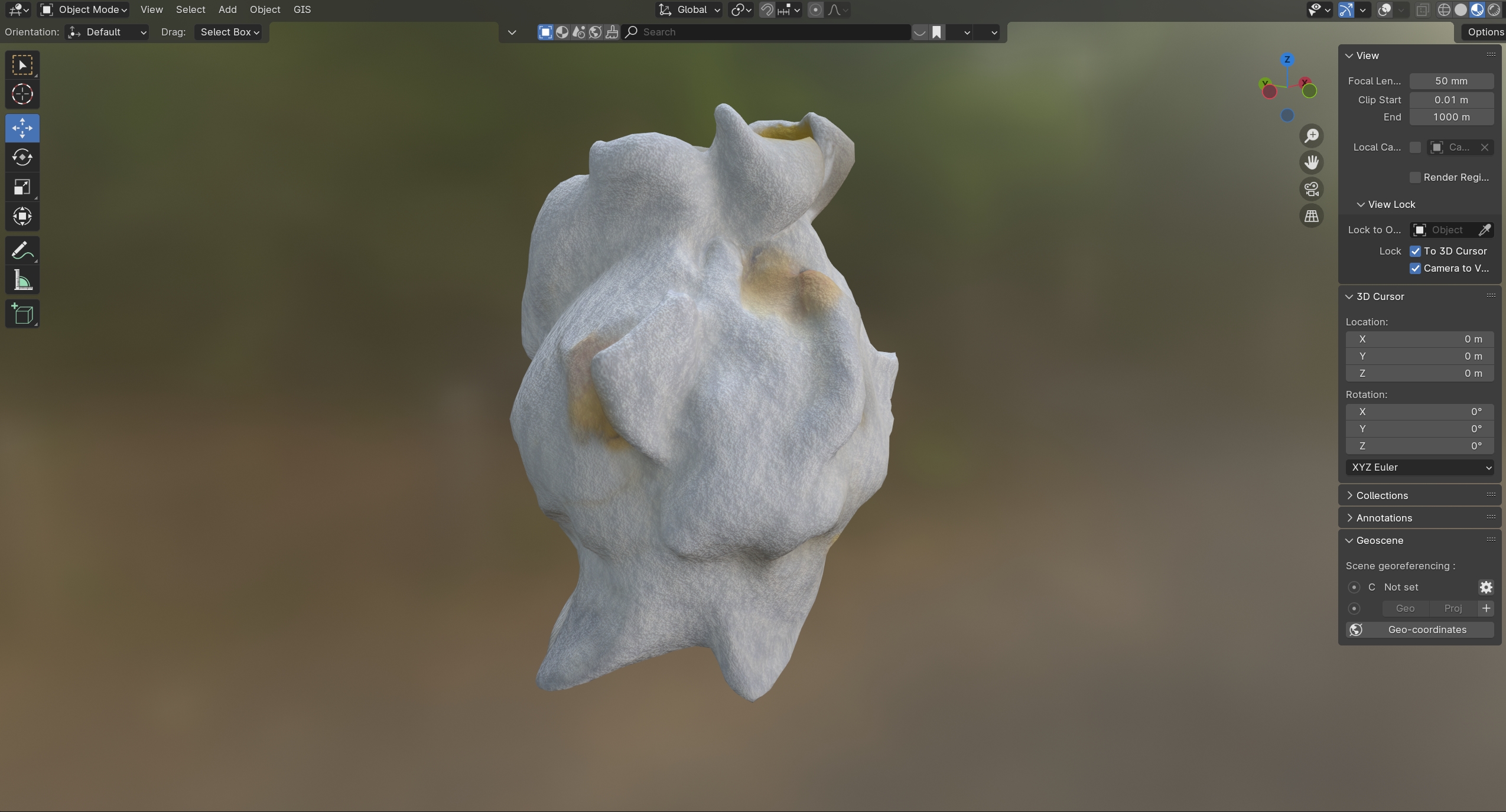Toggle camera view icon in viewport
This screenshot has height=812, width=1506.
[x=1311, y=190]
